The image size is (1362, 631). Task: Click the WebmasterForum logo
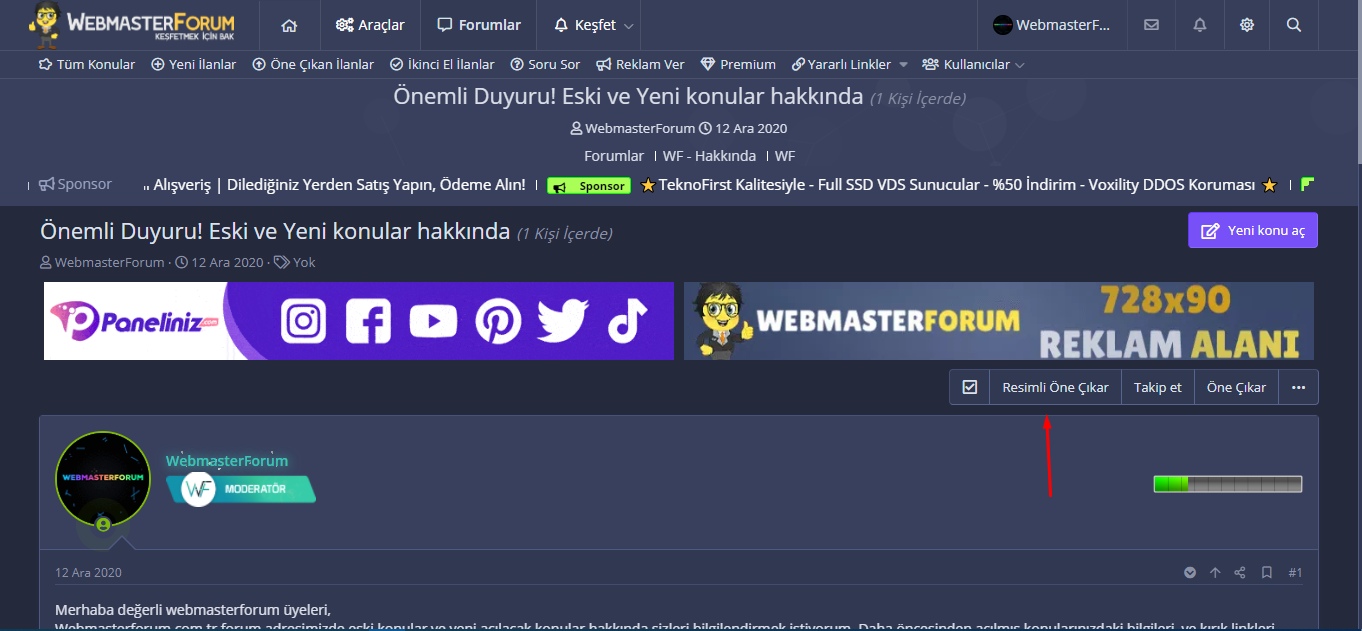pyautogui.click(x=132, y=24)
